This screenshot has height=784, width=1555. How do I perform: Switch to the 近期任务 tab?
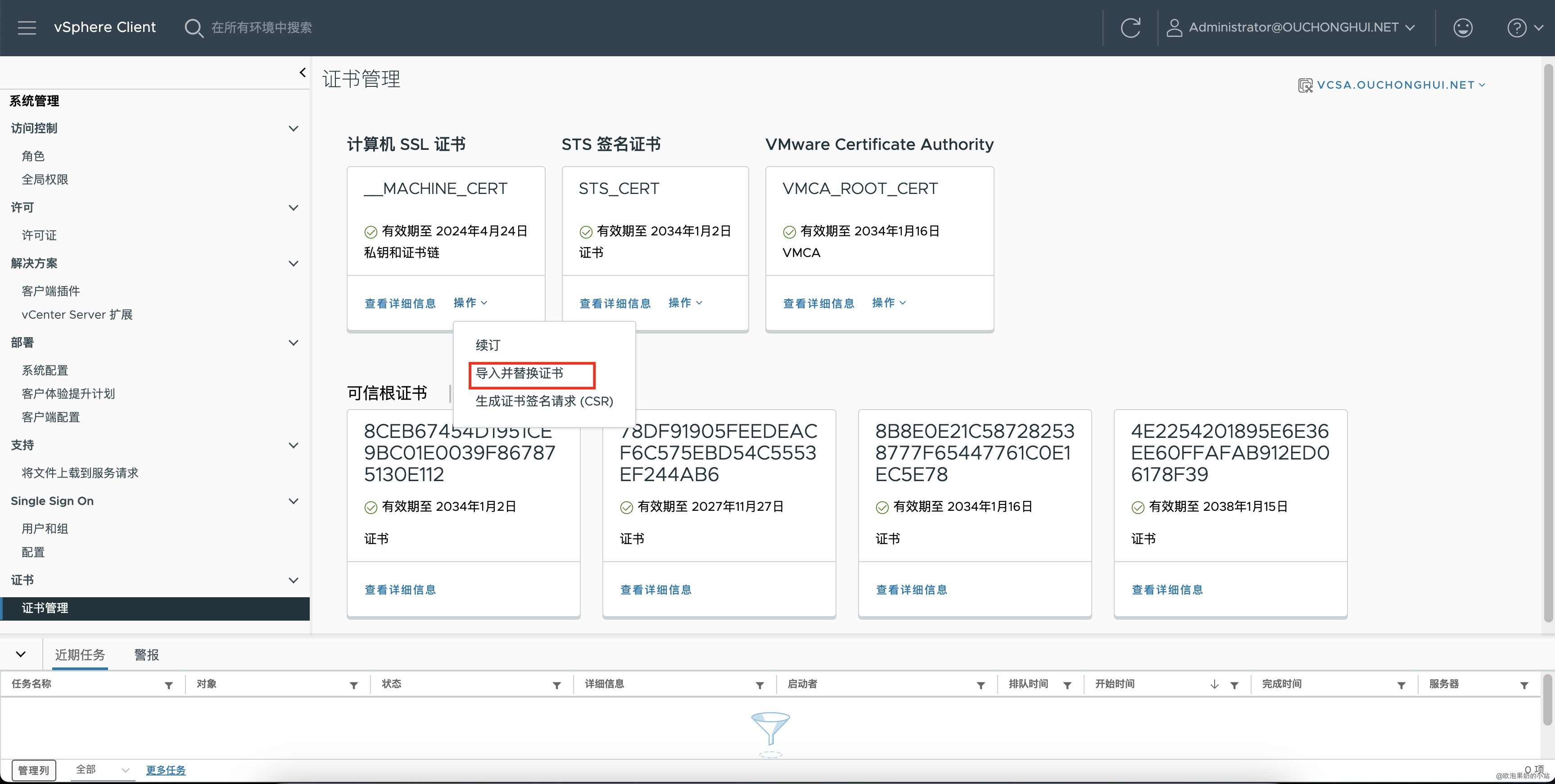[80, 655]
